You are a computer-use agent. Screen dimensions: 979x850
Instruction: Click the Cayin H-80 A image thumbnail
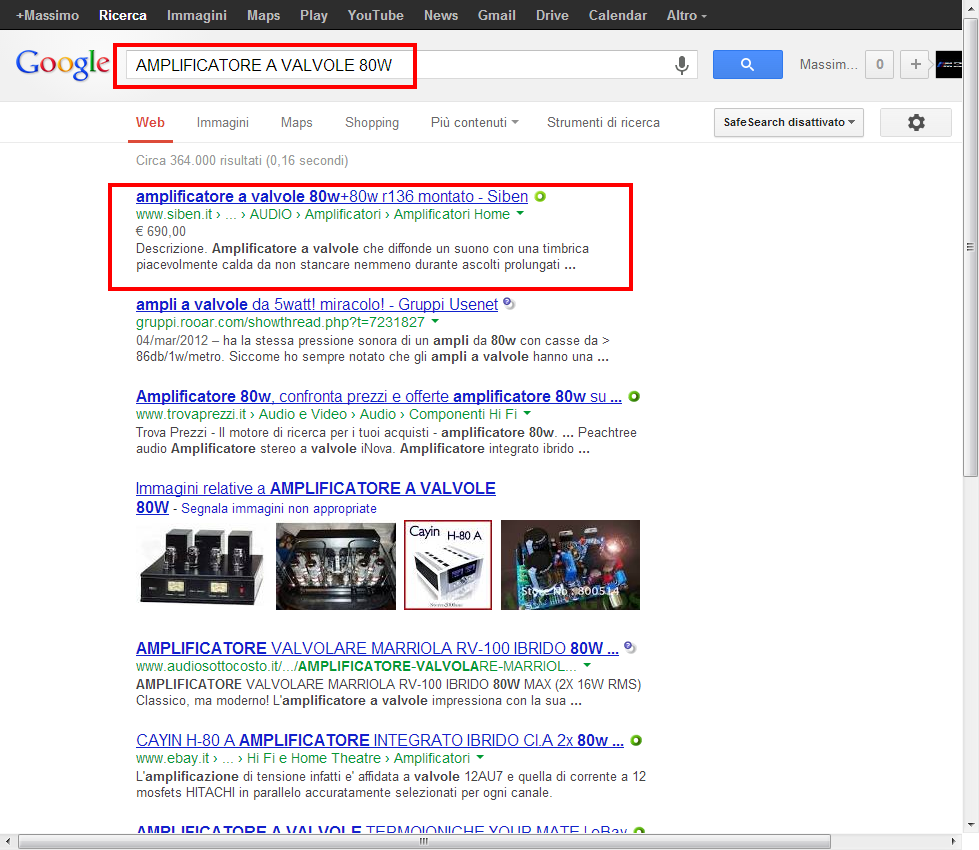pyautogui.click(x=448, y=565)
